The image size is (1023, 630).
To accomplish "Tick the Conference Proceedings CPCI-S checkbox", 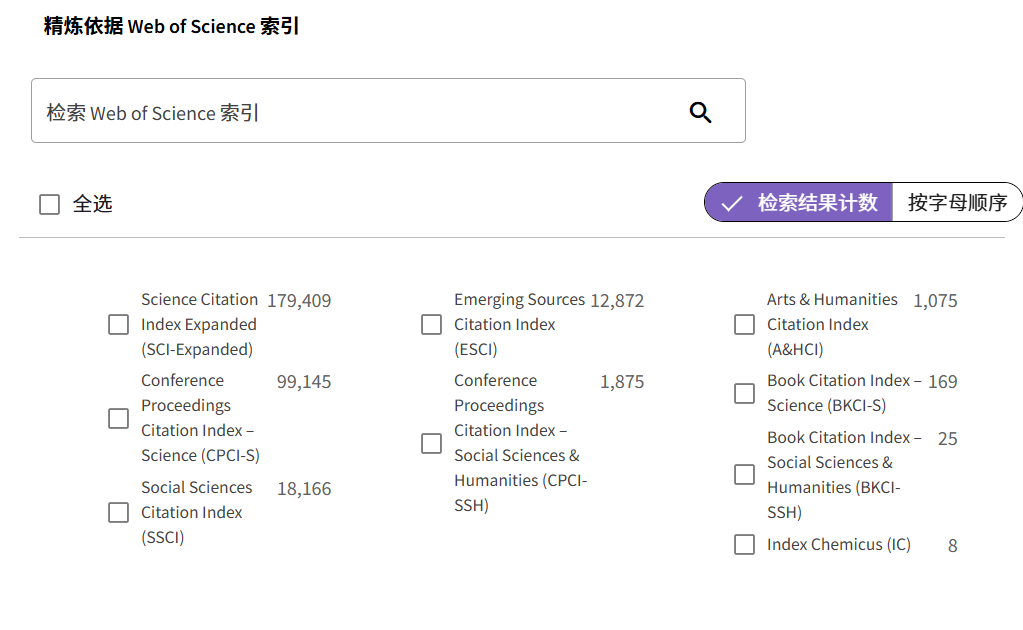I will pyautogui.click(x=118, y=417).
